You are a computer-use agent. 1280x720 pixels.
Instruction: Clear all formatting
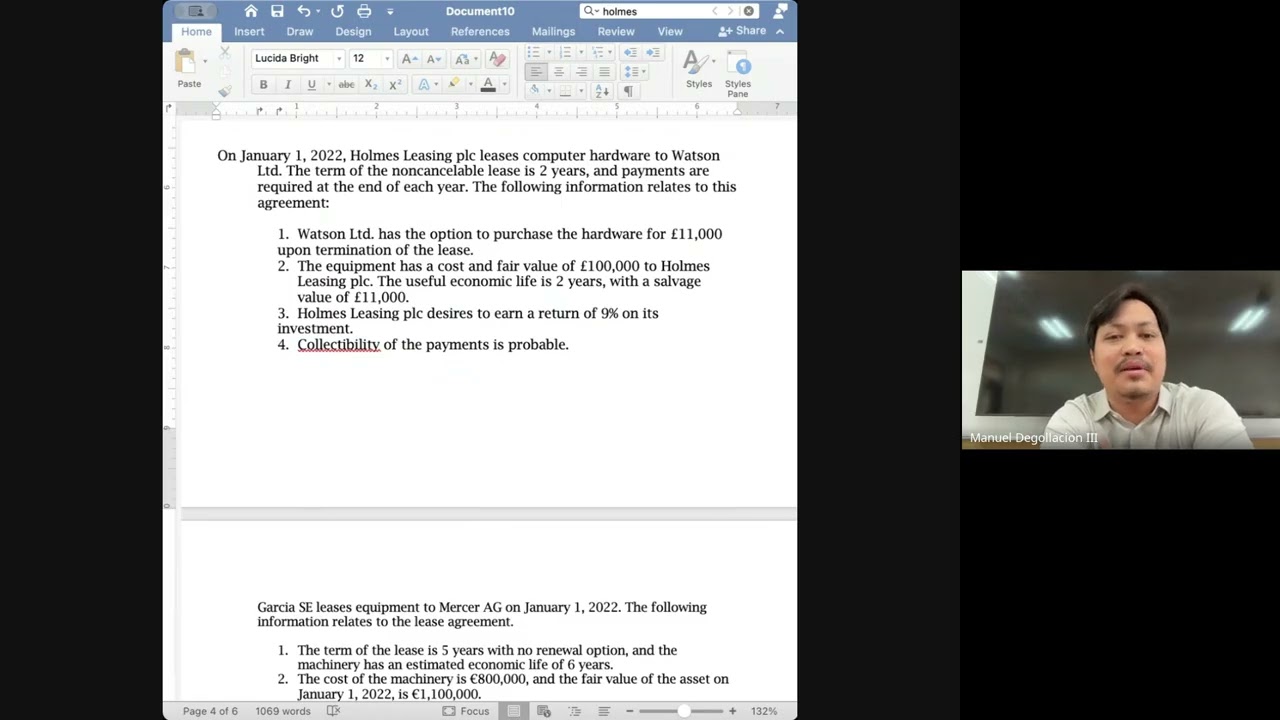pyautogui.click(x=497, y=59)
